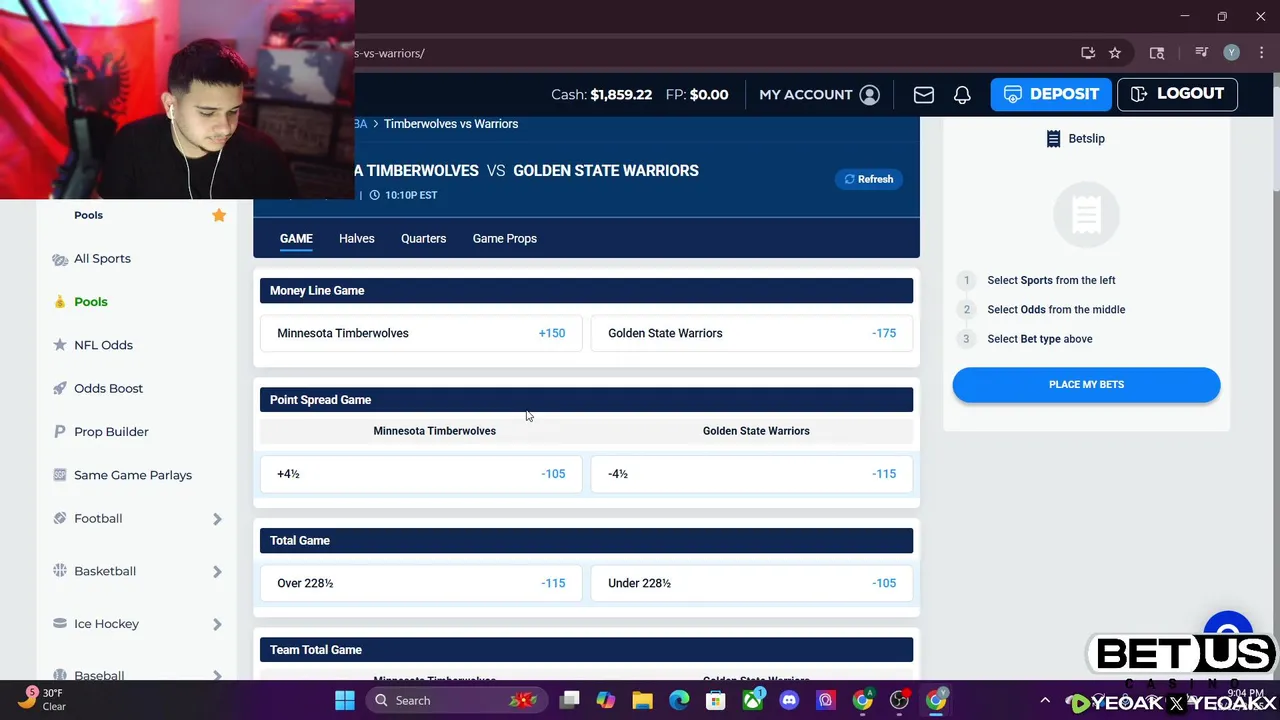The image size is (1280, 720).
Task: Click the Basketball sidebar icon
Action: click(60, 571)
